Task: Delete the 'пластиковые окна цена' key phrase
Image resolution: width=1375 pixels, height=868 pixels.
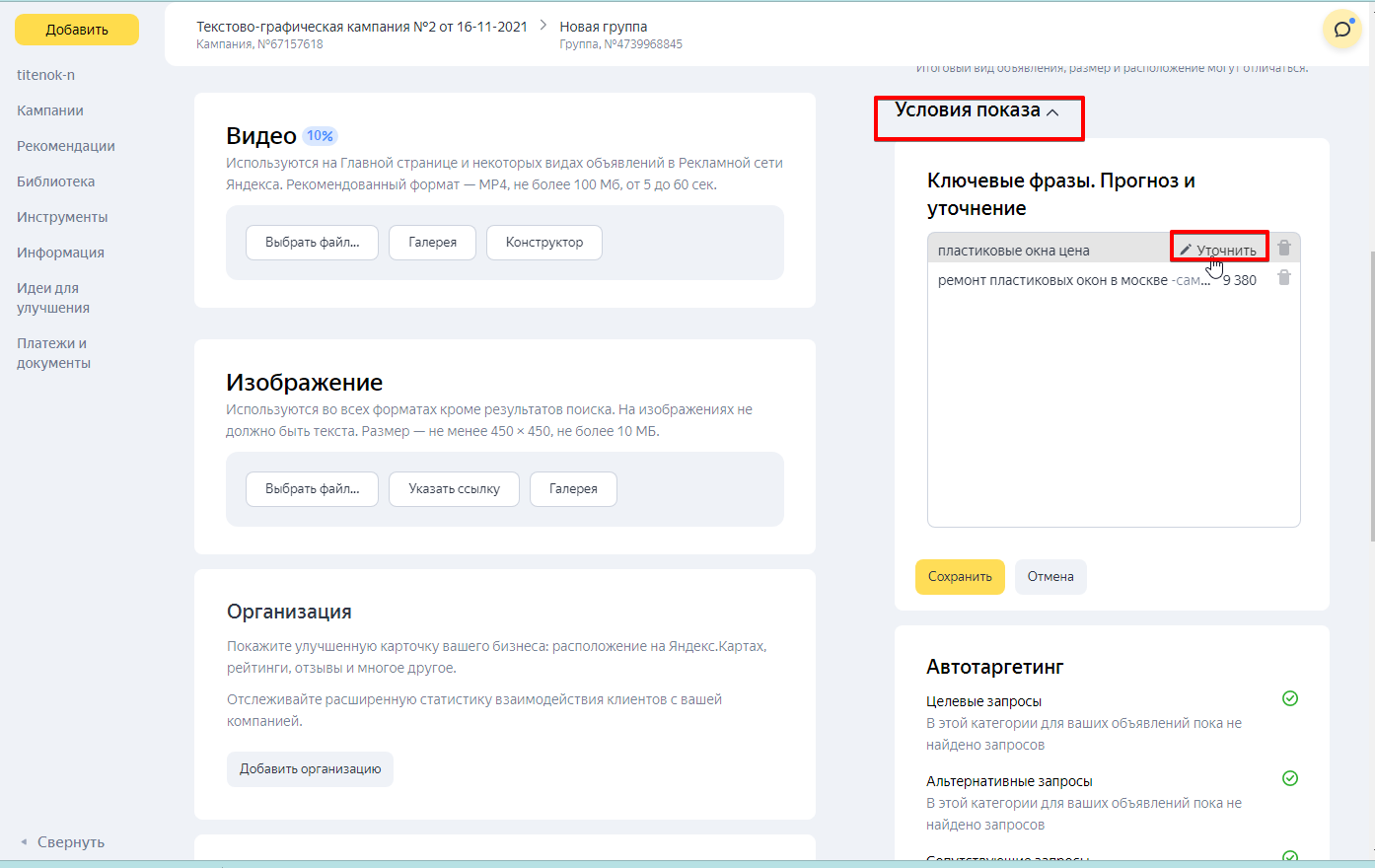Action: pos(1284,248)
